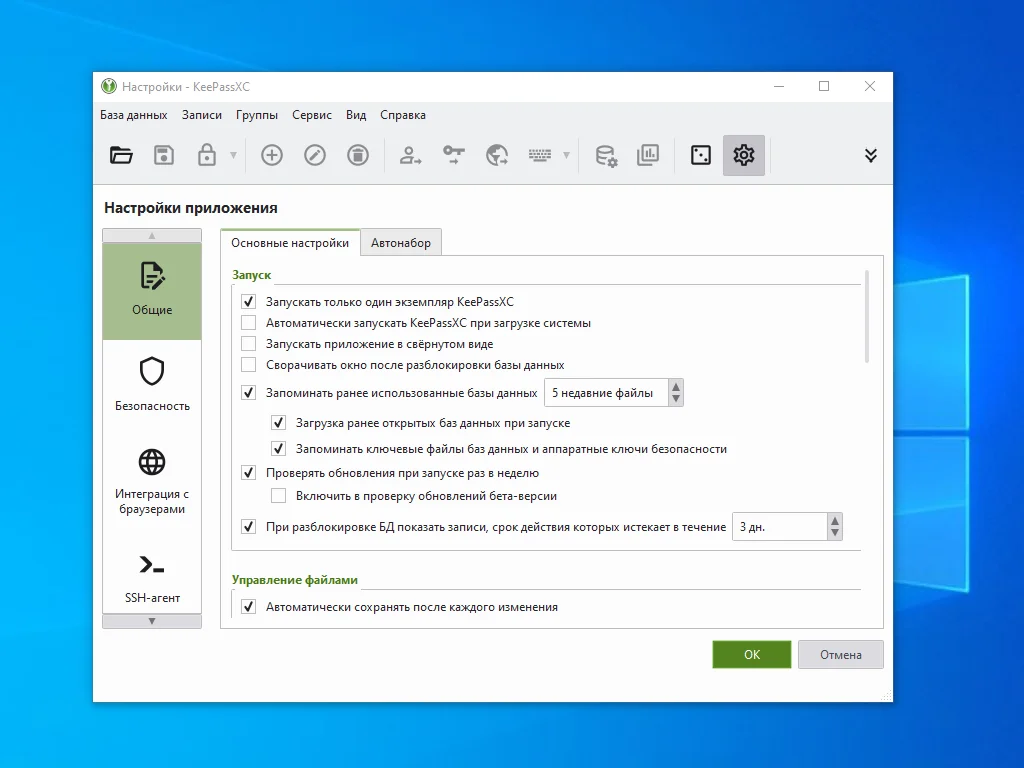Open the Сервис menu
1024x768 pixels.
coord(312,115)
